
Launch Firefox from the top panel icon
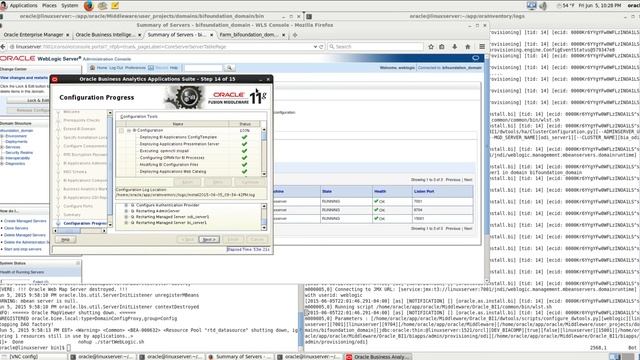pos(89,5)
